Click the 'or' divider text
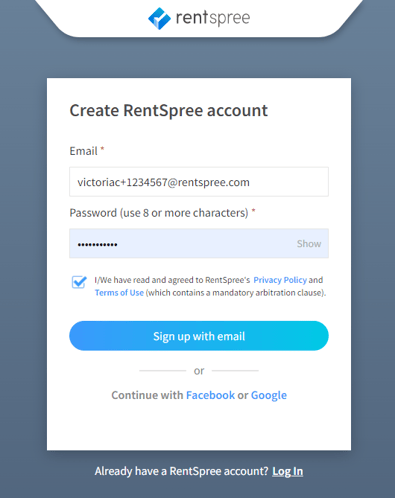Image resolution: width=395 pixels, height=498 pixels. tap(199, 371)
